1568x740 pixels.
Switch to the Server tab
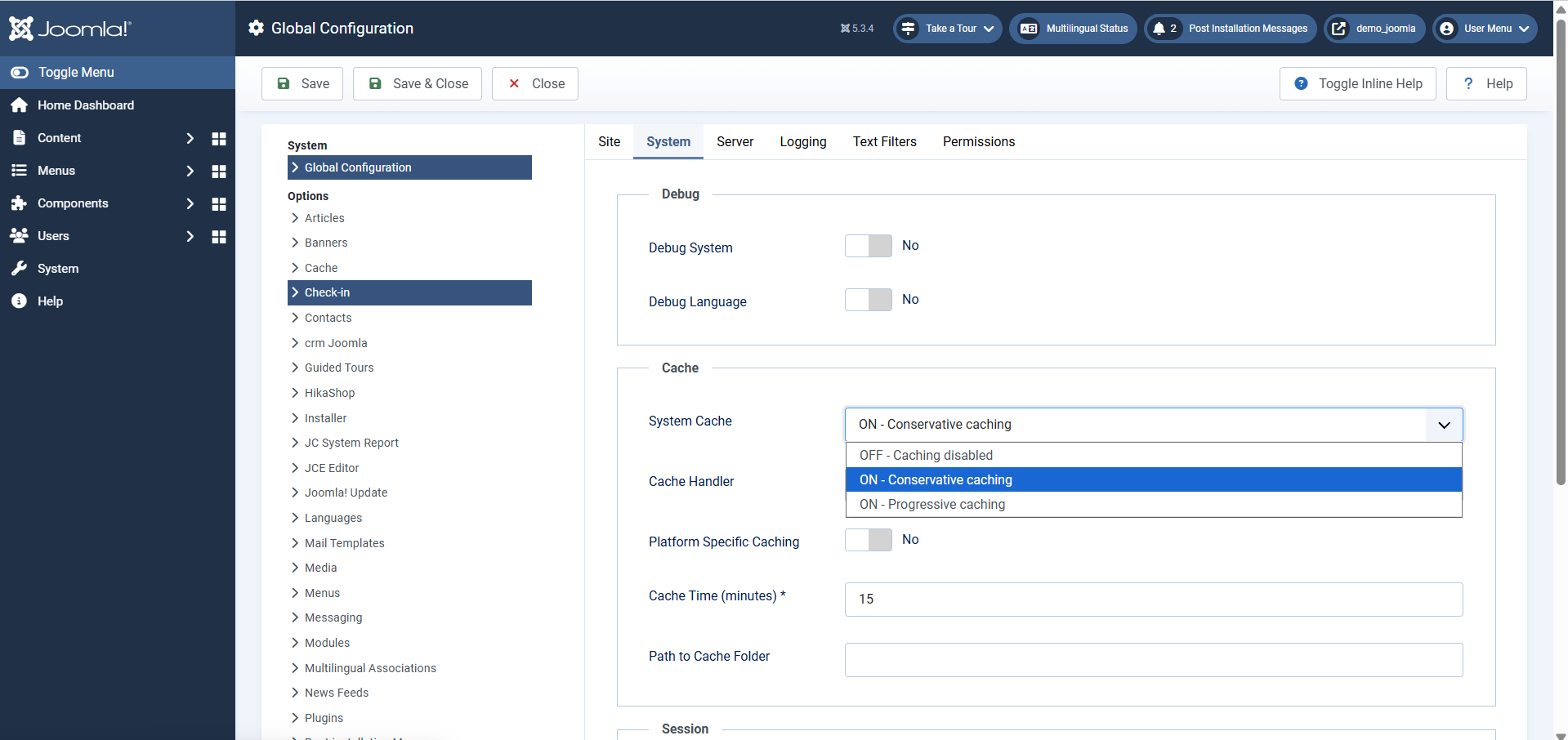pyautogui.click(x=735, y=142)
